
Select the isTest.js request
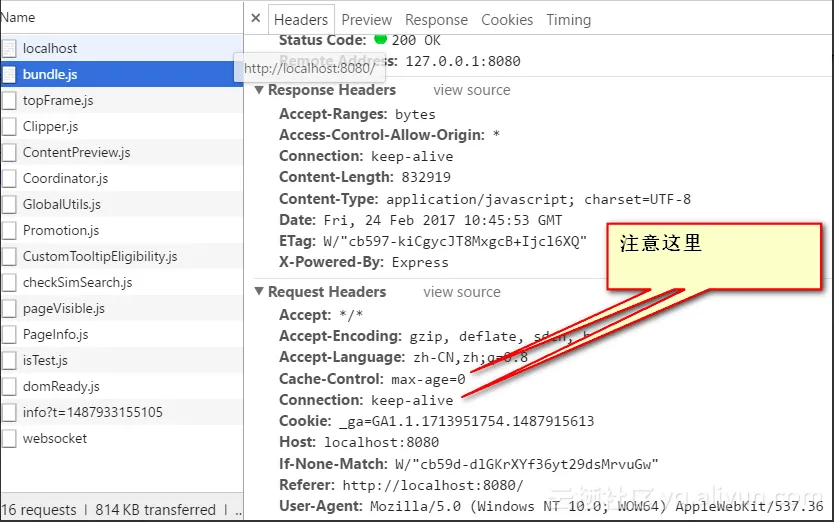pyautogui.click(x=122, y=361)
